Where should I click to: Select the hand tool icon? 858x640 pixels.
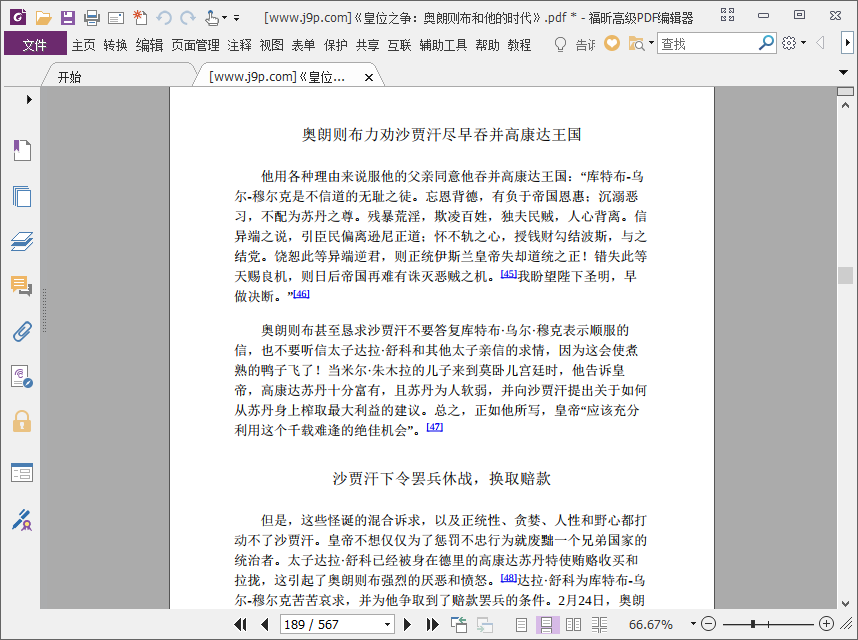(x=212, y=18)
